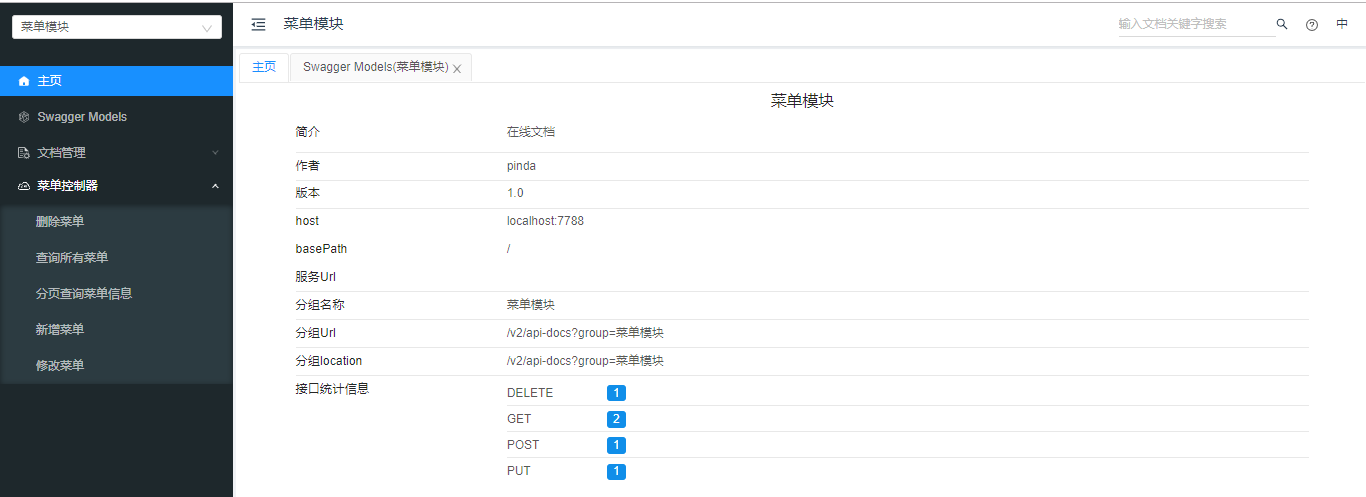Open the 修改菜单 API entry

[x=60, y=365]
